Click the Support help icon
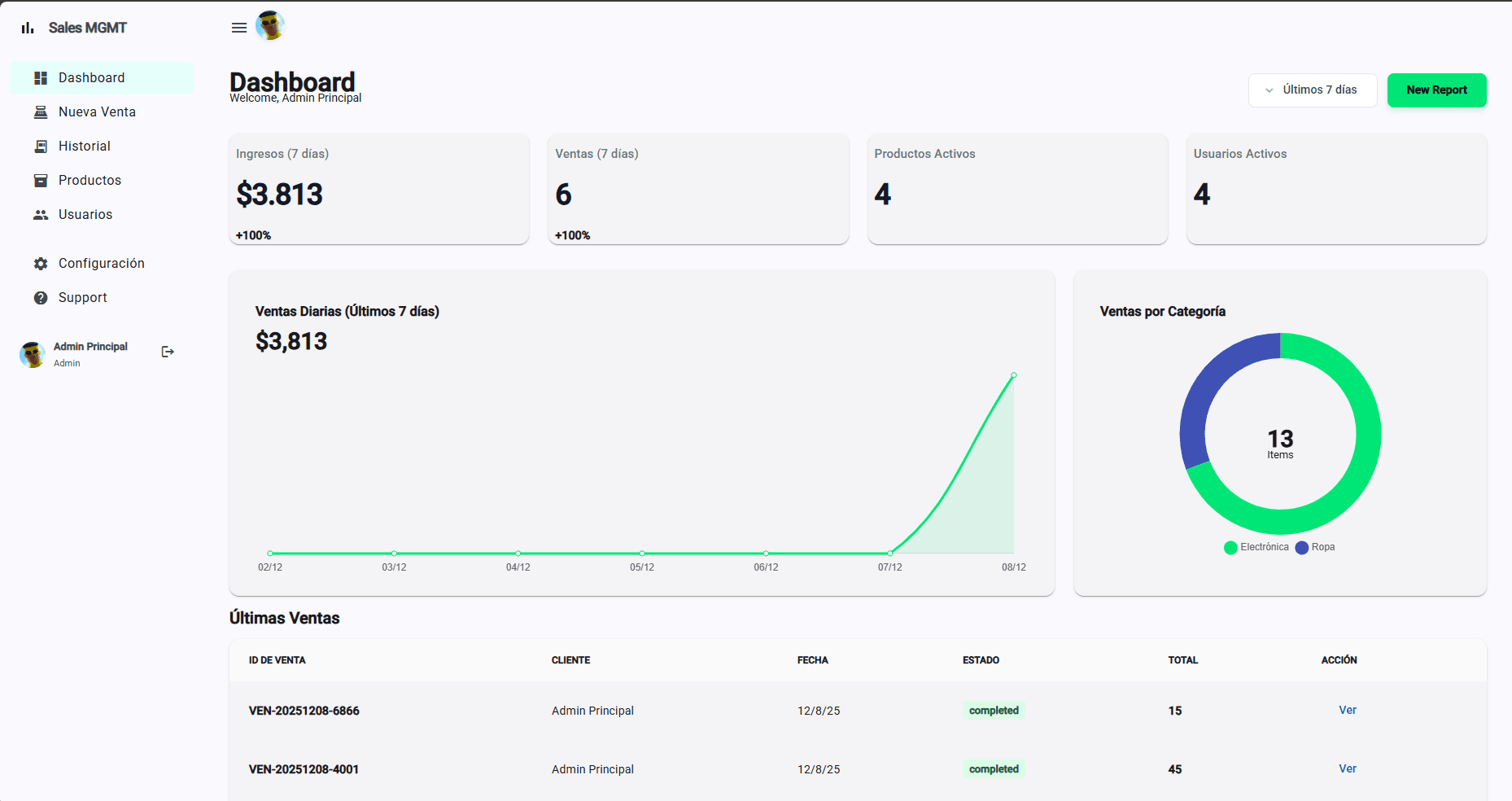 click(x=40, y=297)
